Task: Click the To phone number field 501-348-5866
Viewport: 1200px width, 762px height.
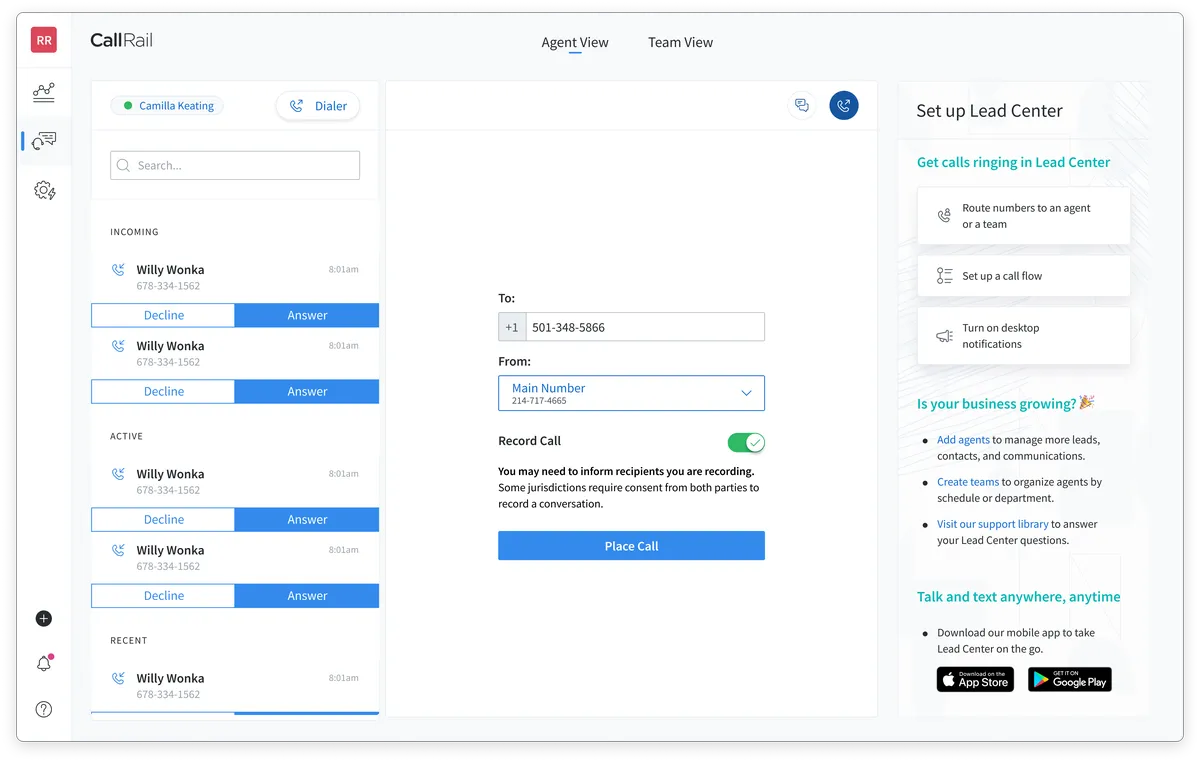Action: pos(645,327)
